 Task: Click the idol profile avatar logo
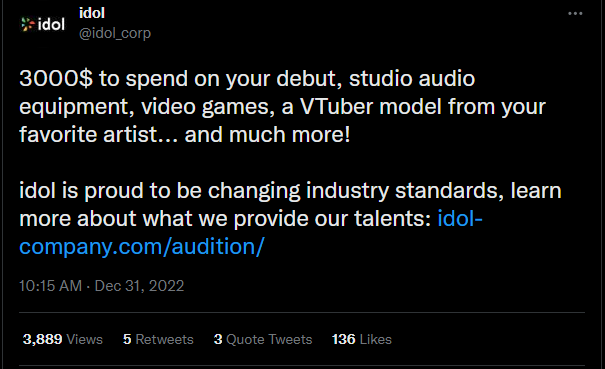(43, 24)
